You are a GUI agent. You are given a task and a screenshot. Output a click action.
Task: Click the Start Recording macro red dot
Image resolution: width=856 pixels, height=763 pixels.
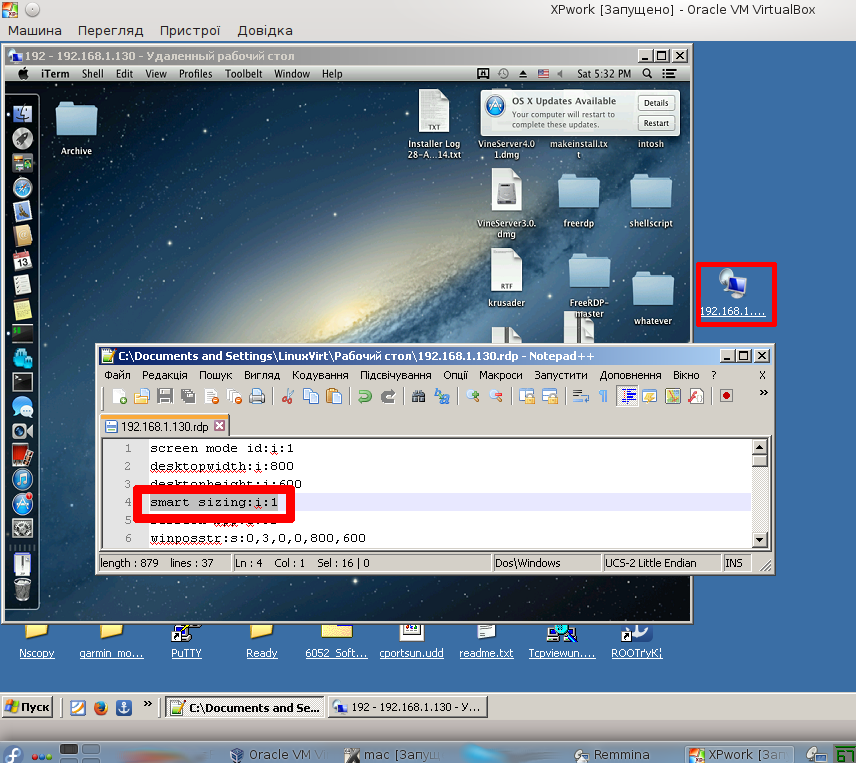(x=726, y=396)
